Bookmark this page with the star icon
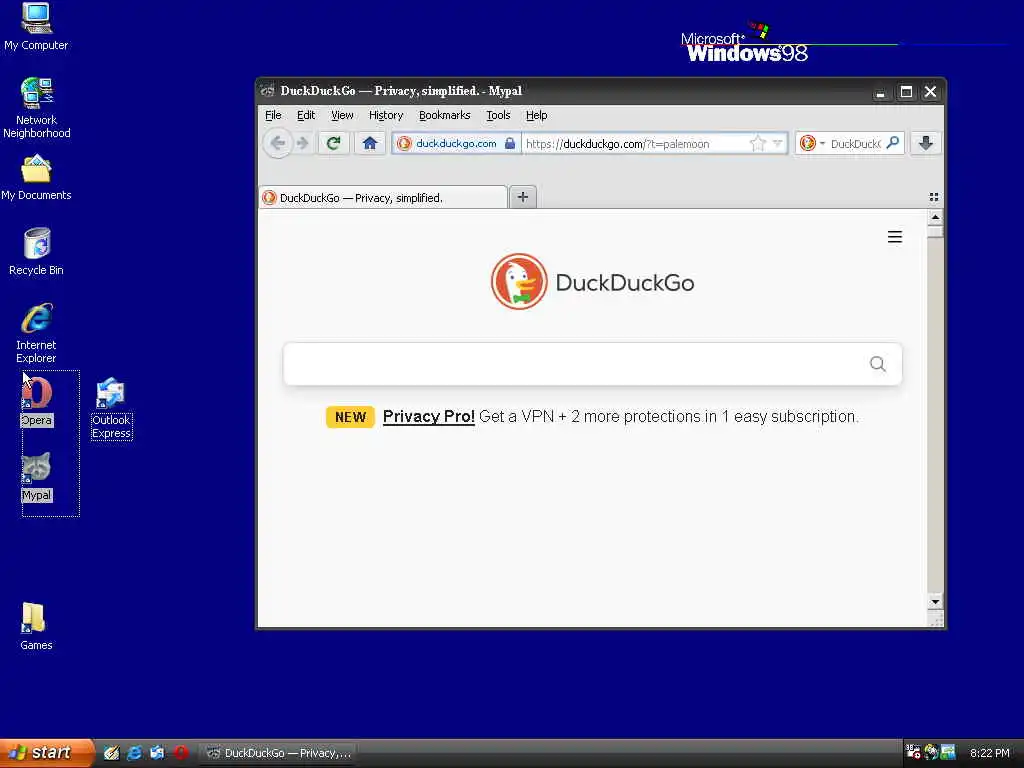Image resolution: width=1024 pixels, height=768 pixels. tap(758, 143)
